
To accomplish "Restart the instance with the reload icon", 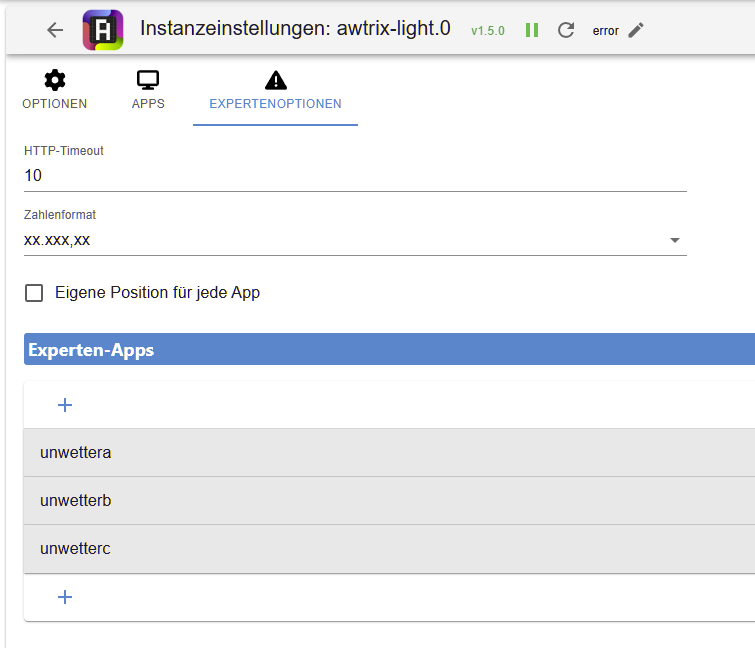I will pyautogui.click(x=566, y=30).
